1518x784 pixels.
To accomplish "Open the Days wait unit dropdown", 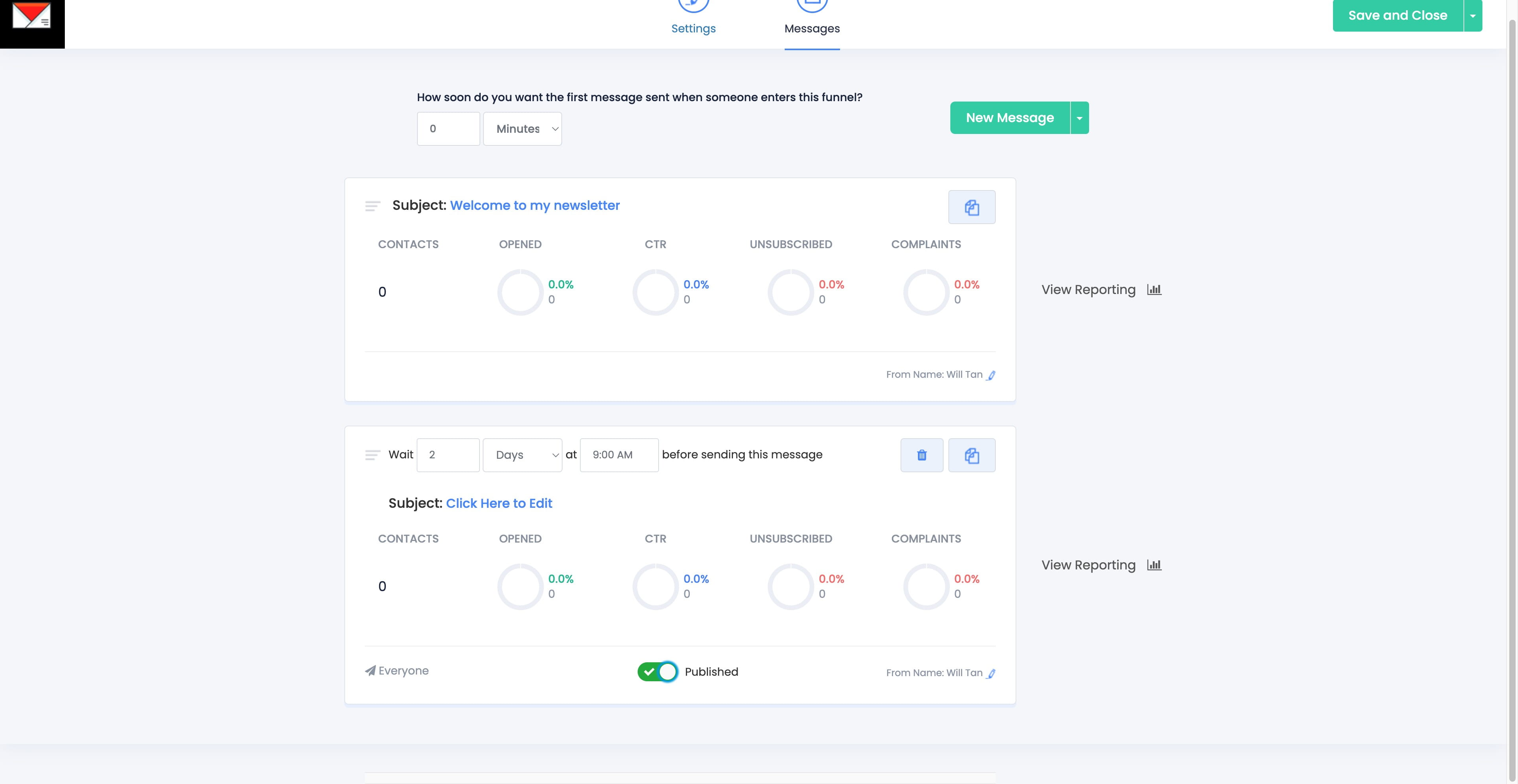I will [522, 455].
